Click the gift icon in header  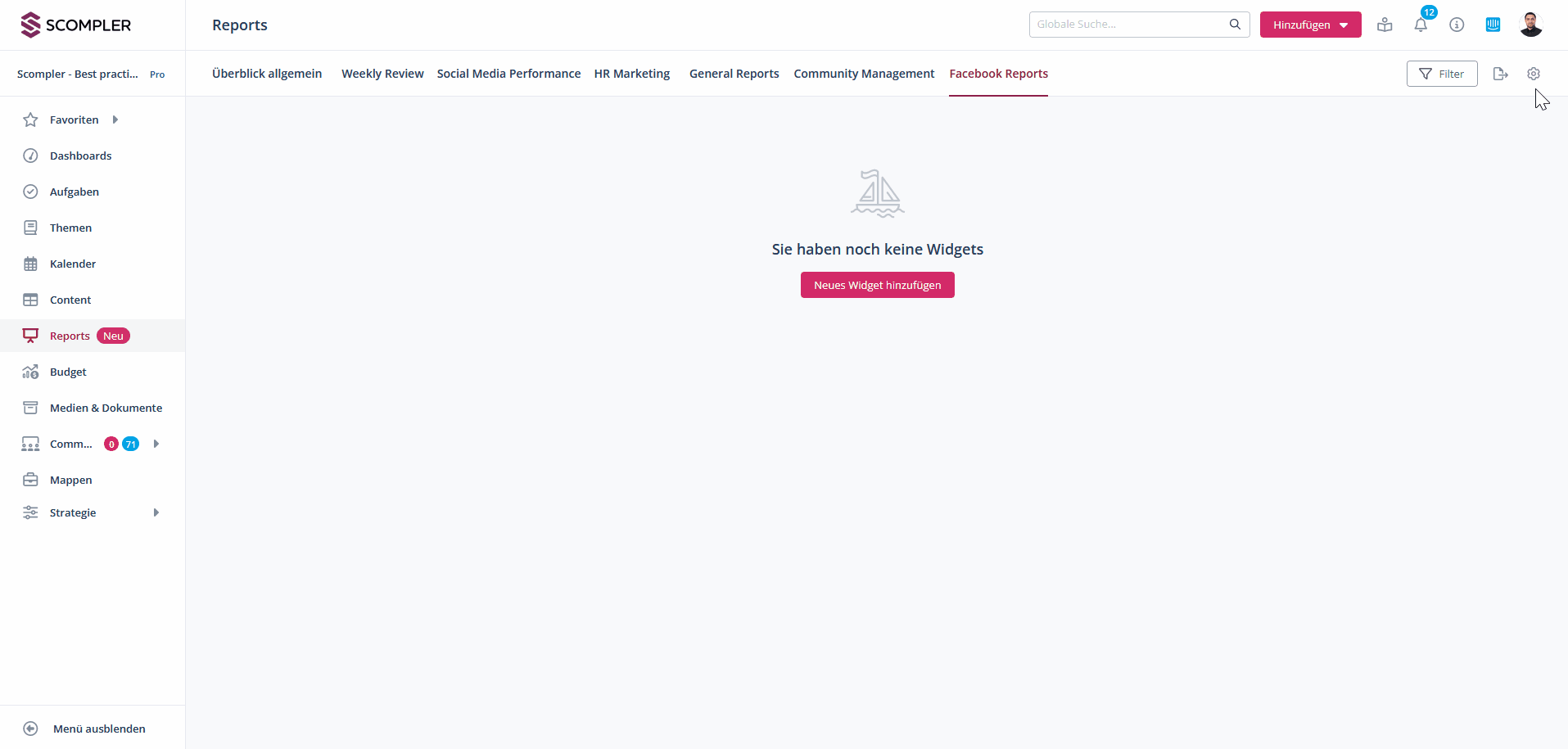click(x=1385, y=25)
